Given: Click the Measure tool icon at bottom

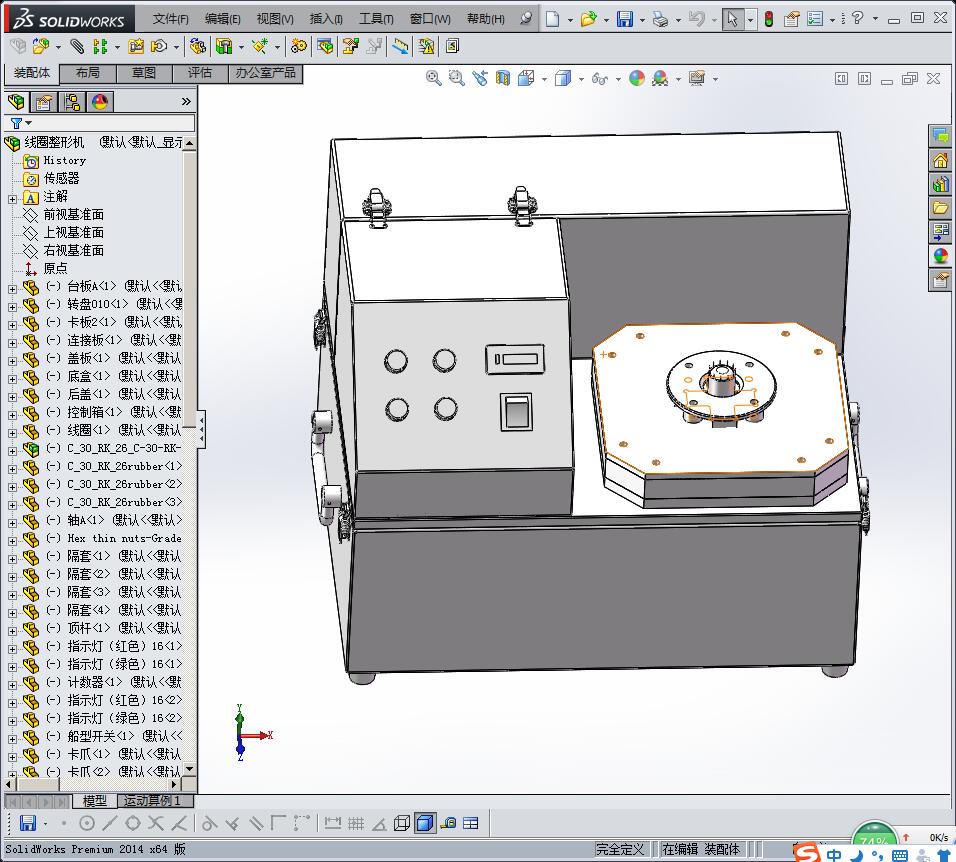Looking at the screenshot, I should pyautogui.click(x=448, y=824).
